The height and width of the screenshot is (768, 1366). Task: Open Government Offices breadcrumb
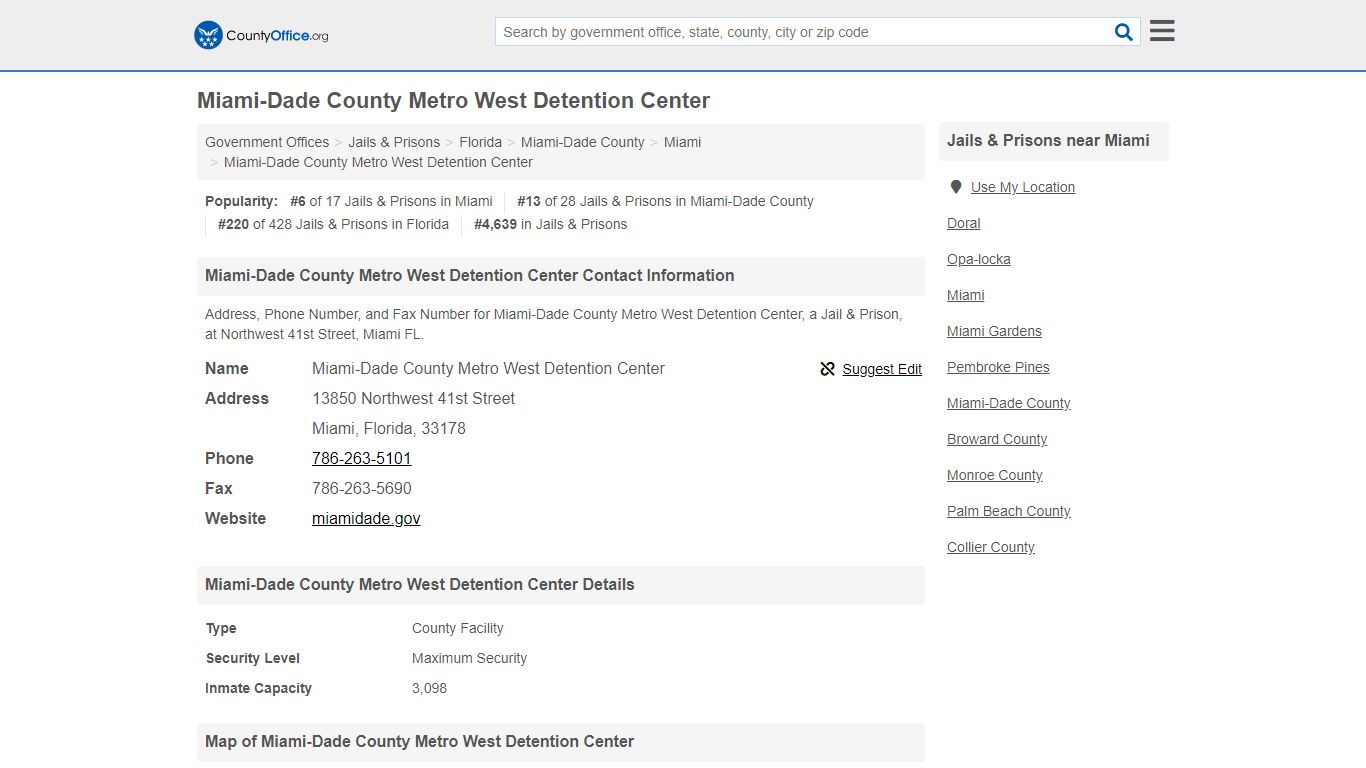tap(267, 142)
